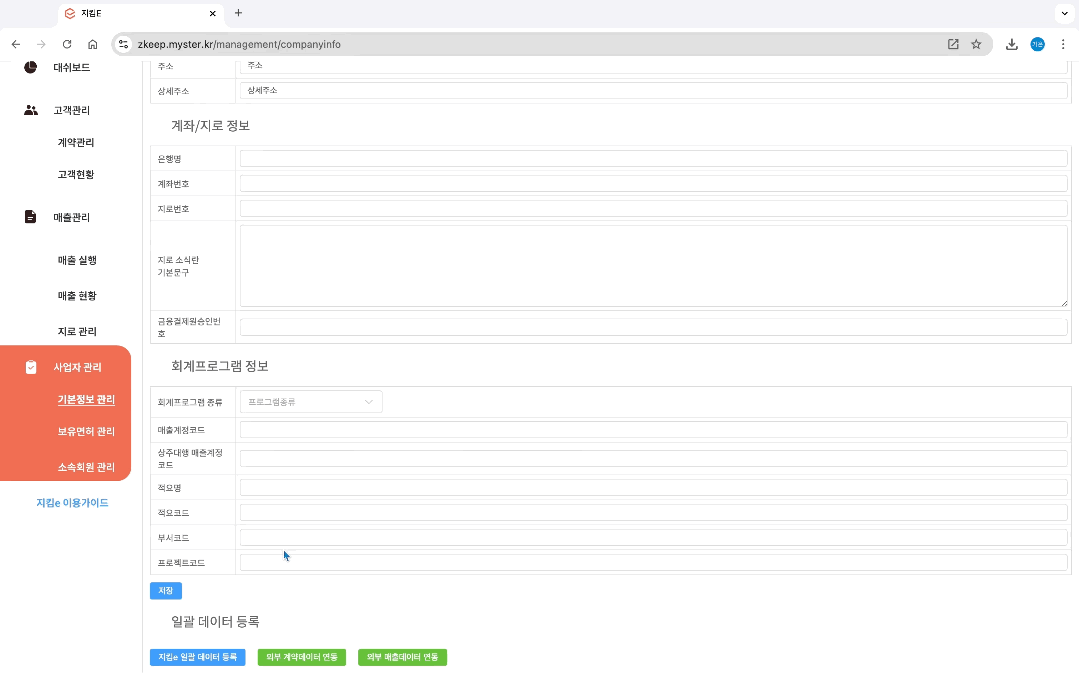The height and width of the screenshot is (673, 1080).
Task: Click the 사업자 관리 clipboard icon
Action: 30,367
